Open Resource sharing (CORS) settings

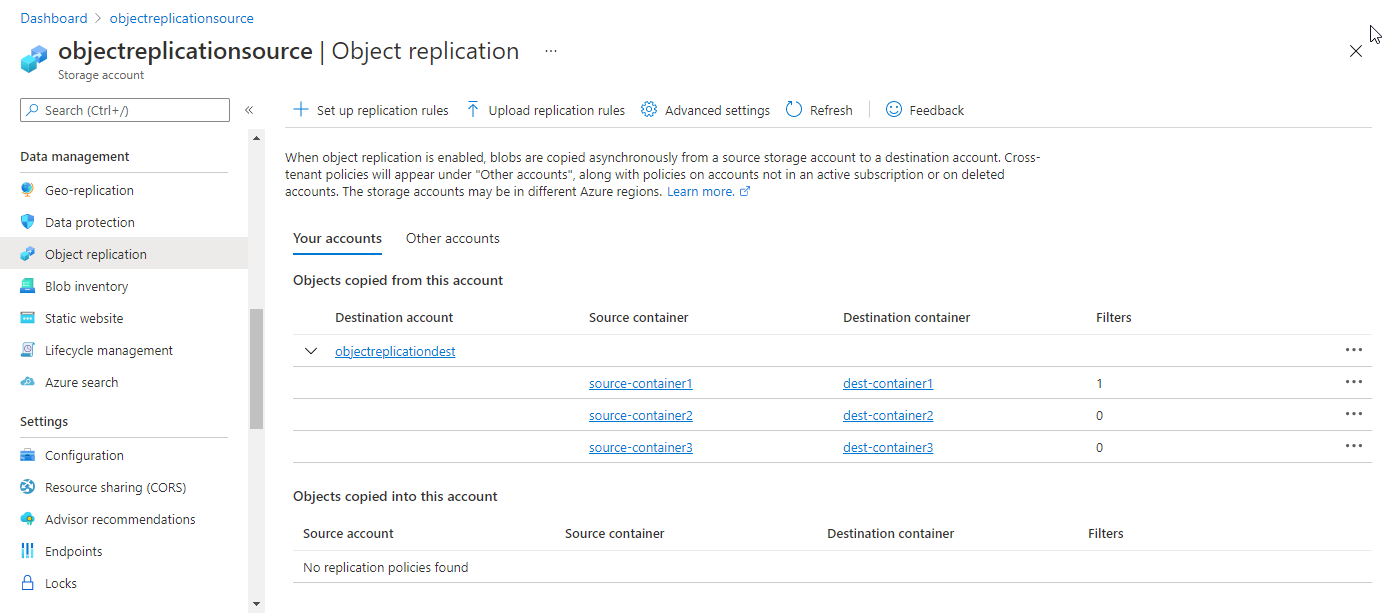(114, 486)
